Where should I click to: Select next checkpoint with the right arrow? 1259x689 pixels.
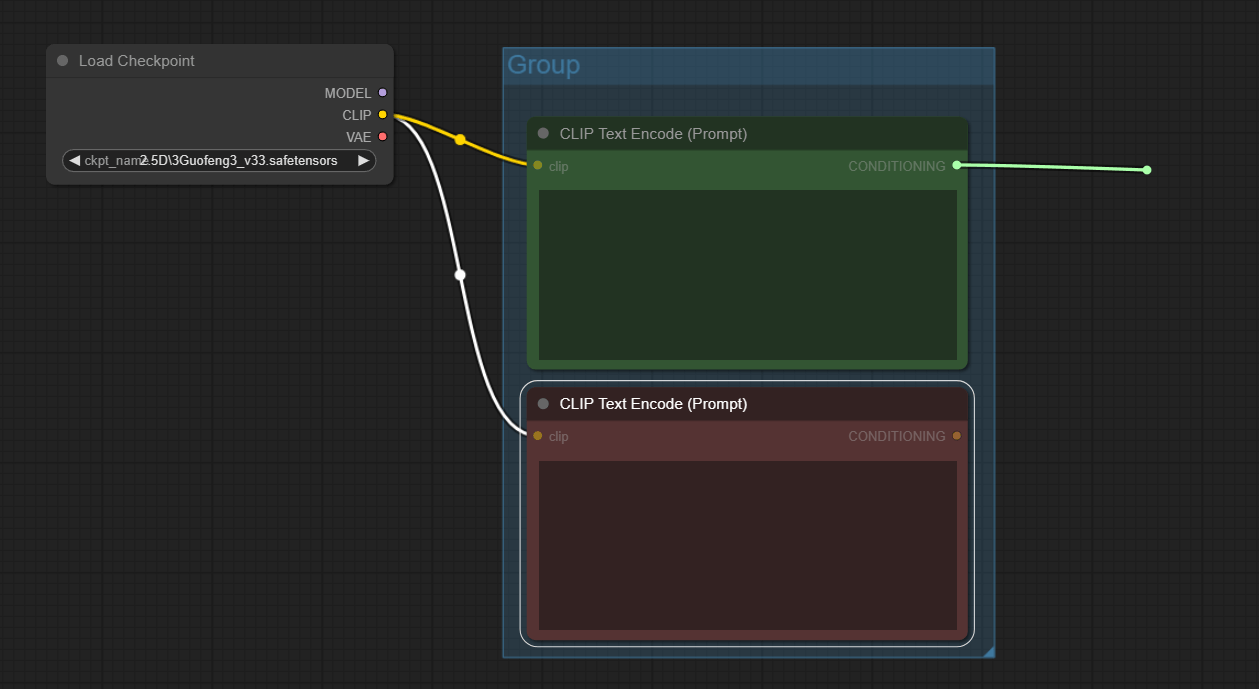364,160
